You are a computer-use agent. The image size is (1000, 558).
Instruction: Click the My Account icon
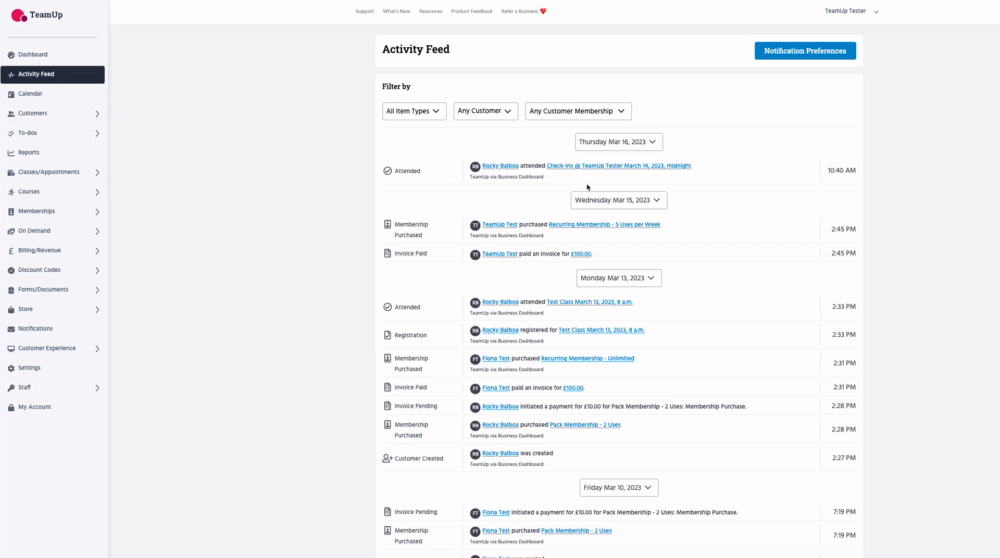[11, 407]
